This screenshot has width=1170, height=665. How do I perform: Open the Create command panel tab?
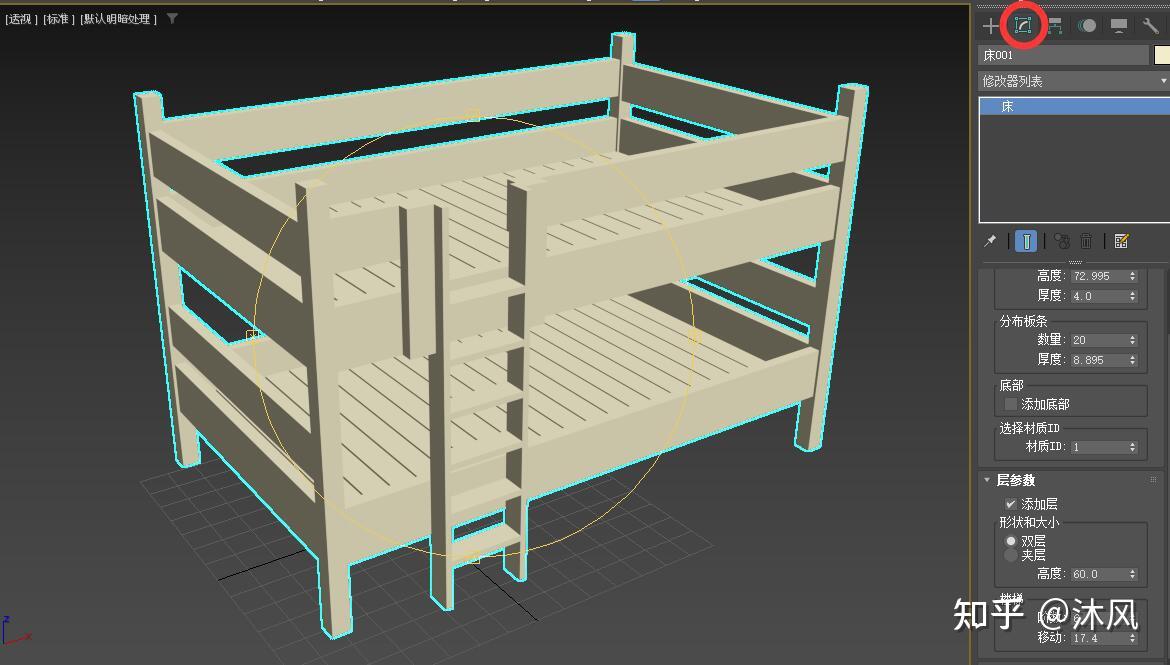990,26
